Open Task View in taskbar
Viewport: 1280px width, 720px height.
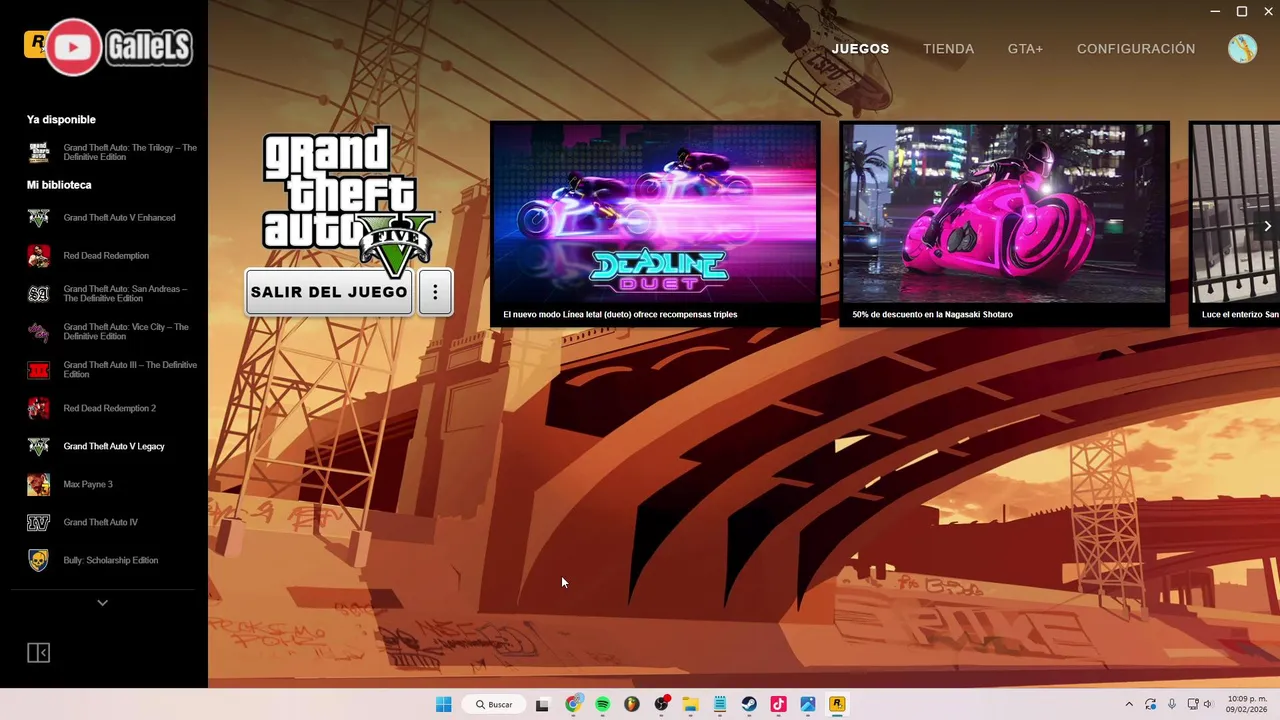click(x=542, y=704)
